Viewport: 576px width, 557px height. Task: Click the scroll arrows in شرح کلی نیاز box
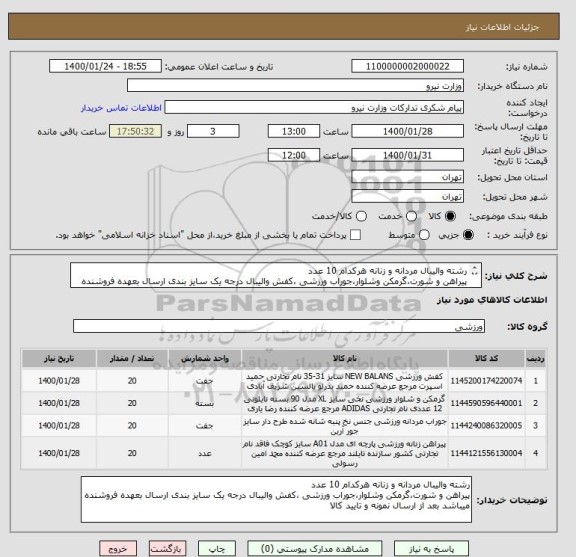(475, 271)
